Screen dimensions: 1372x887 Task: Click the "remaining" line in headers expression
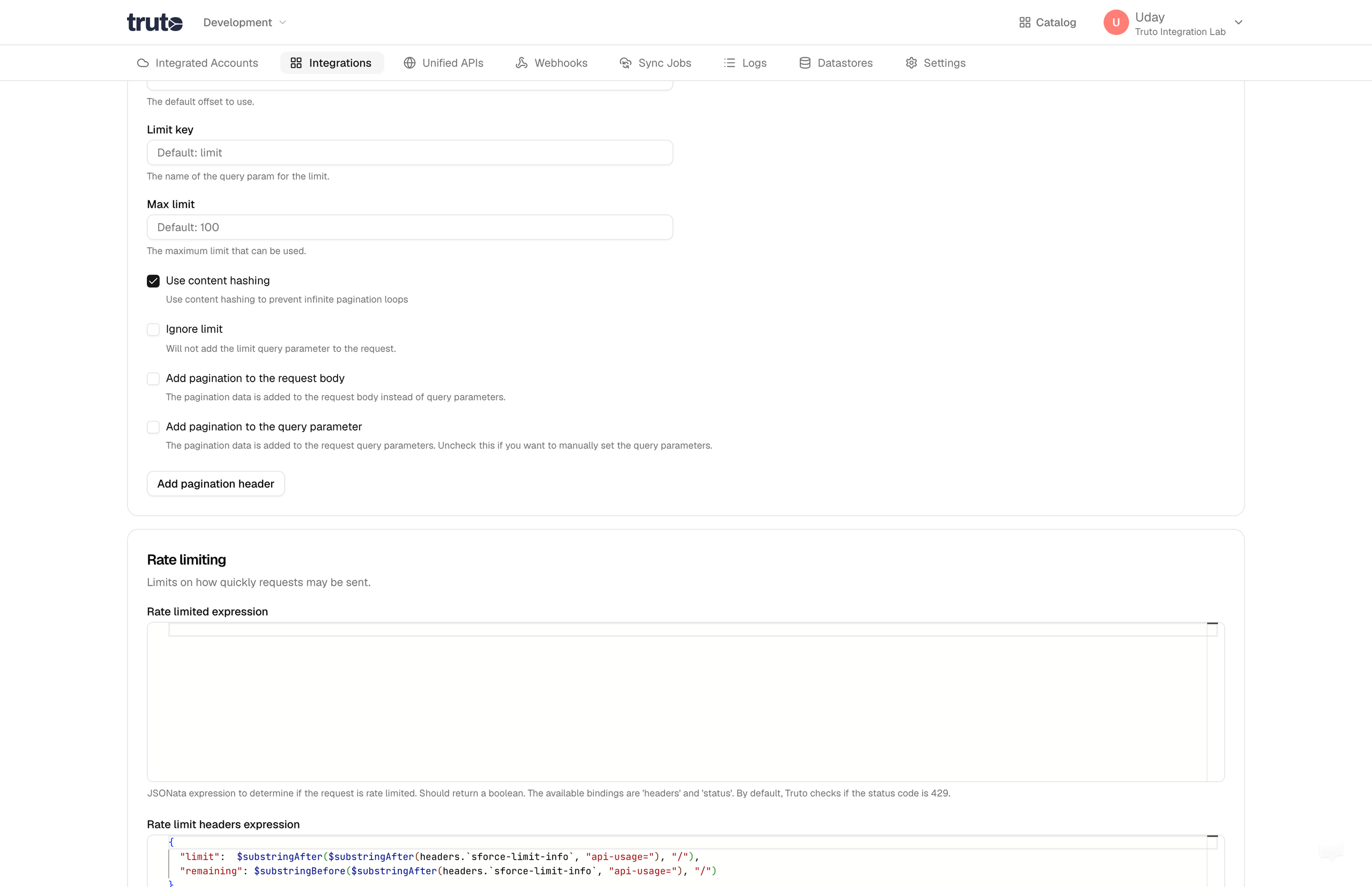click(x=448, y=871)
